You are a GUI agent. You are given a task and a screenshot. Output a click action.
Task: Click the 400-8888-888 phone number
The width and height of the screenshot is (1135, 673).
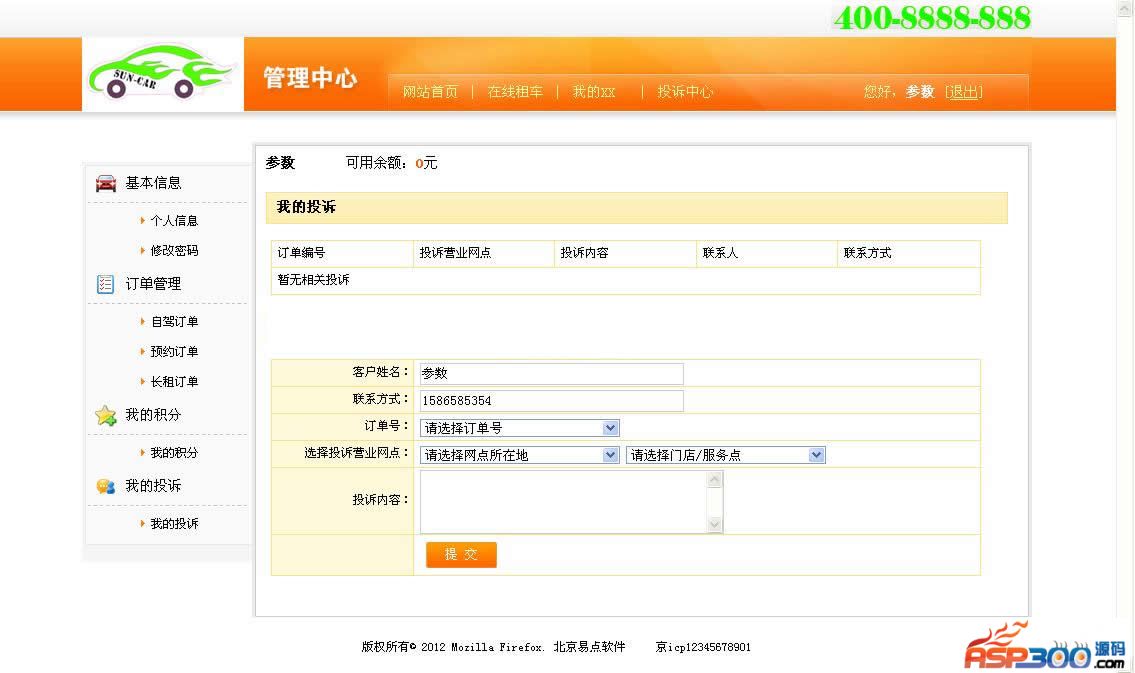point(932,18)
